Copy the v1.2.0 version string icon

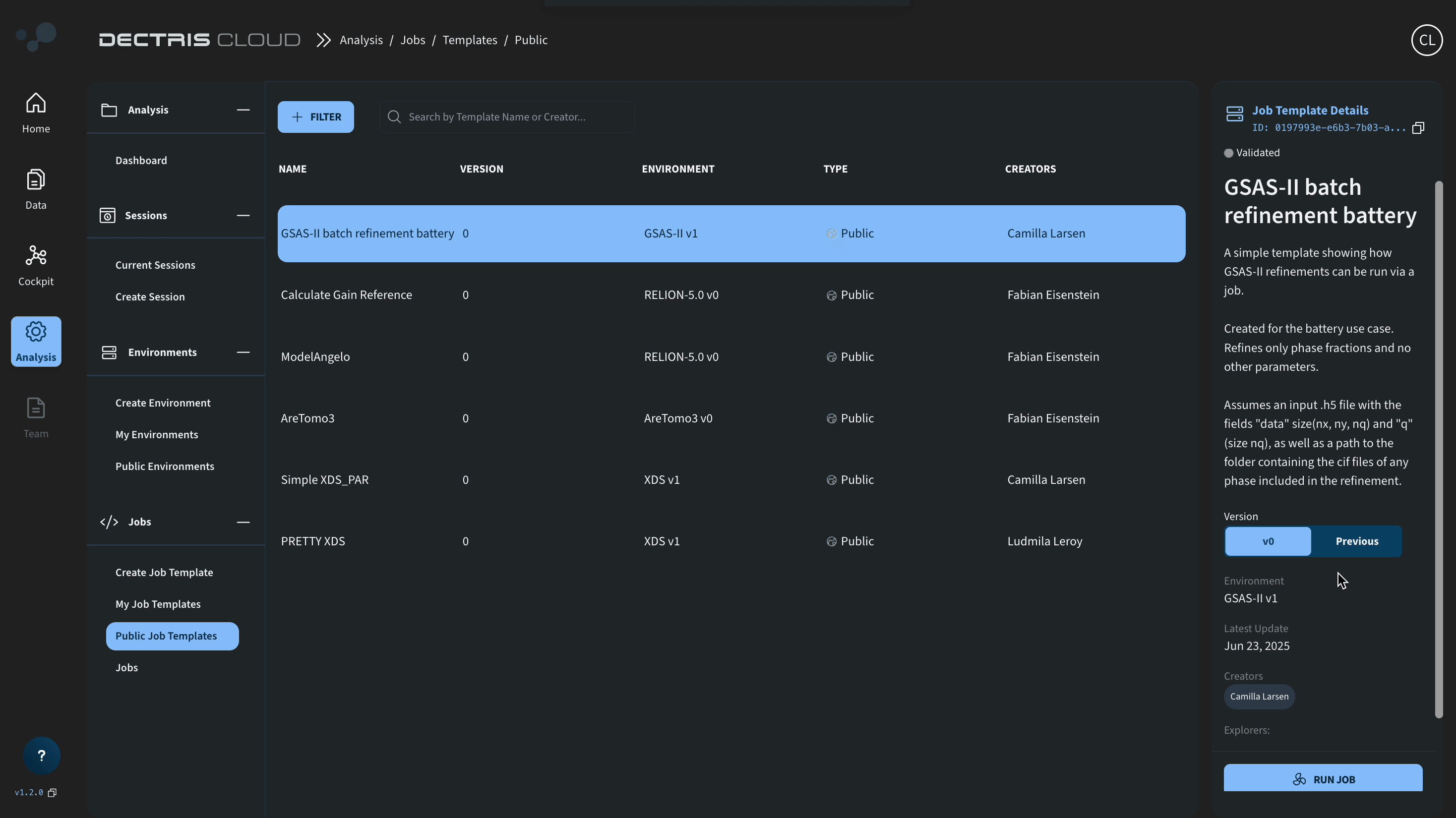52,793
